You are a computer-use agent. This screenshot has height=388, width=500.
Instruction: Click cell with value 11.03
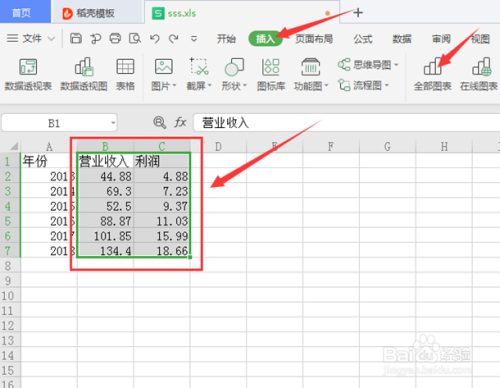coord(162,221)
